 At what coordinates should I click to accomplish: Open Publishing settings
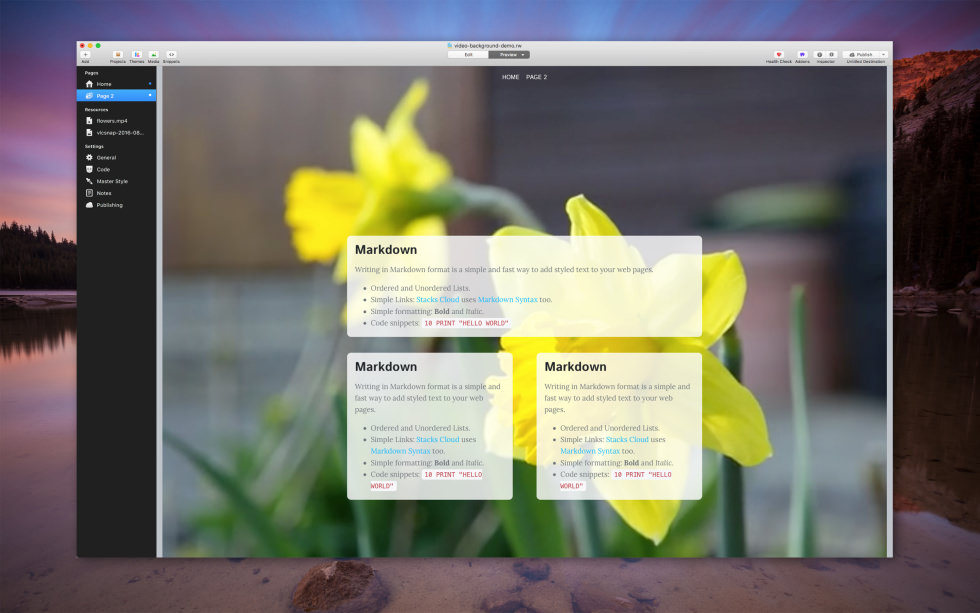(116, 205)
